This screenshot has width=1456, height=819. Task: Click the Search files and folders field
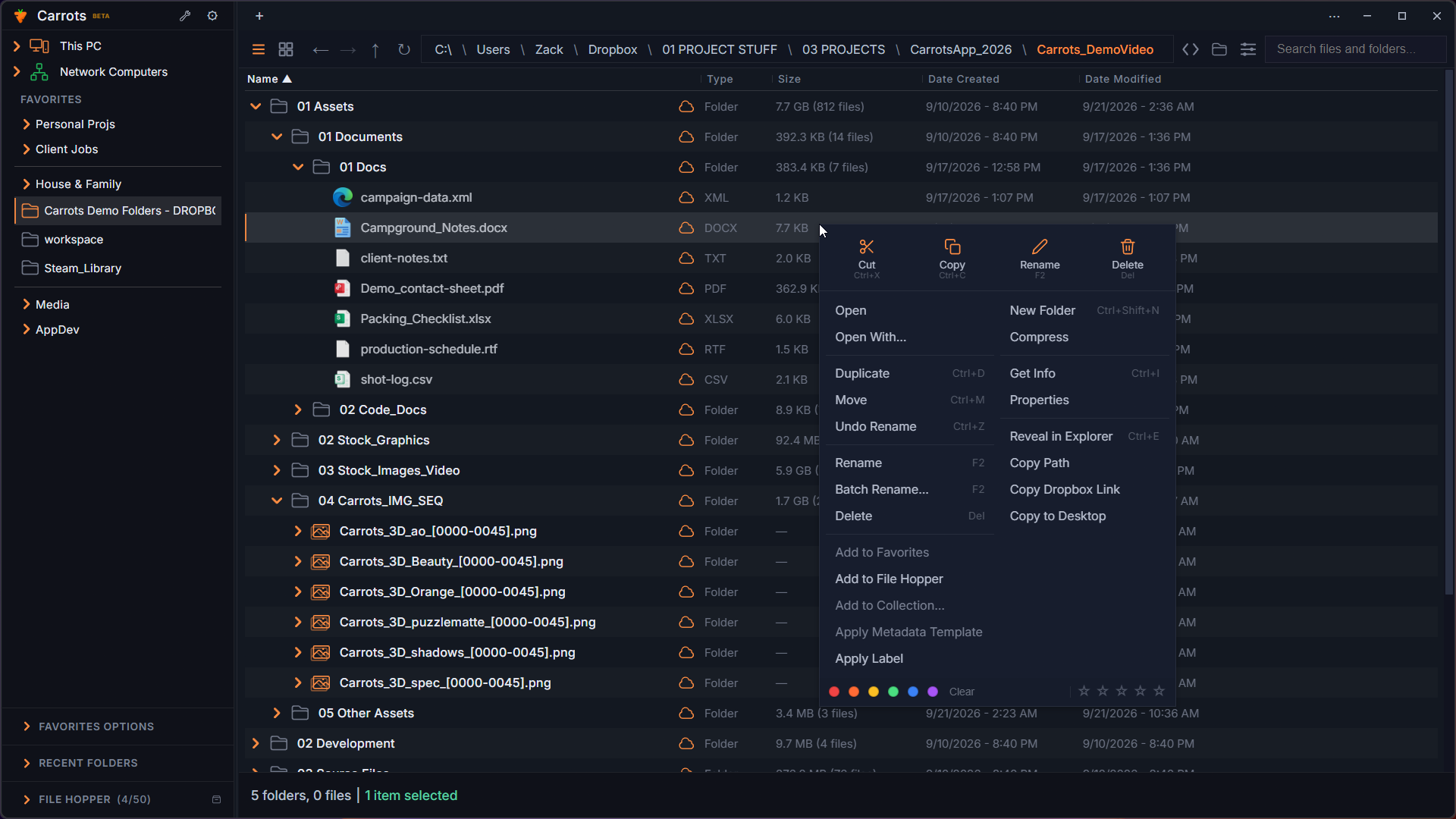point(1355,49)
